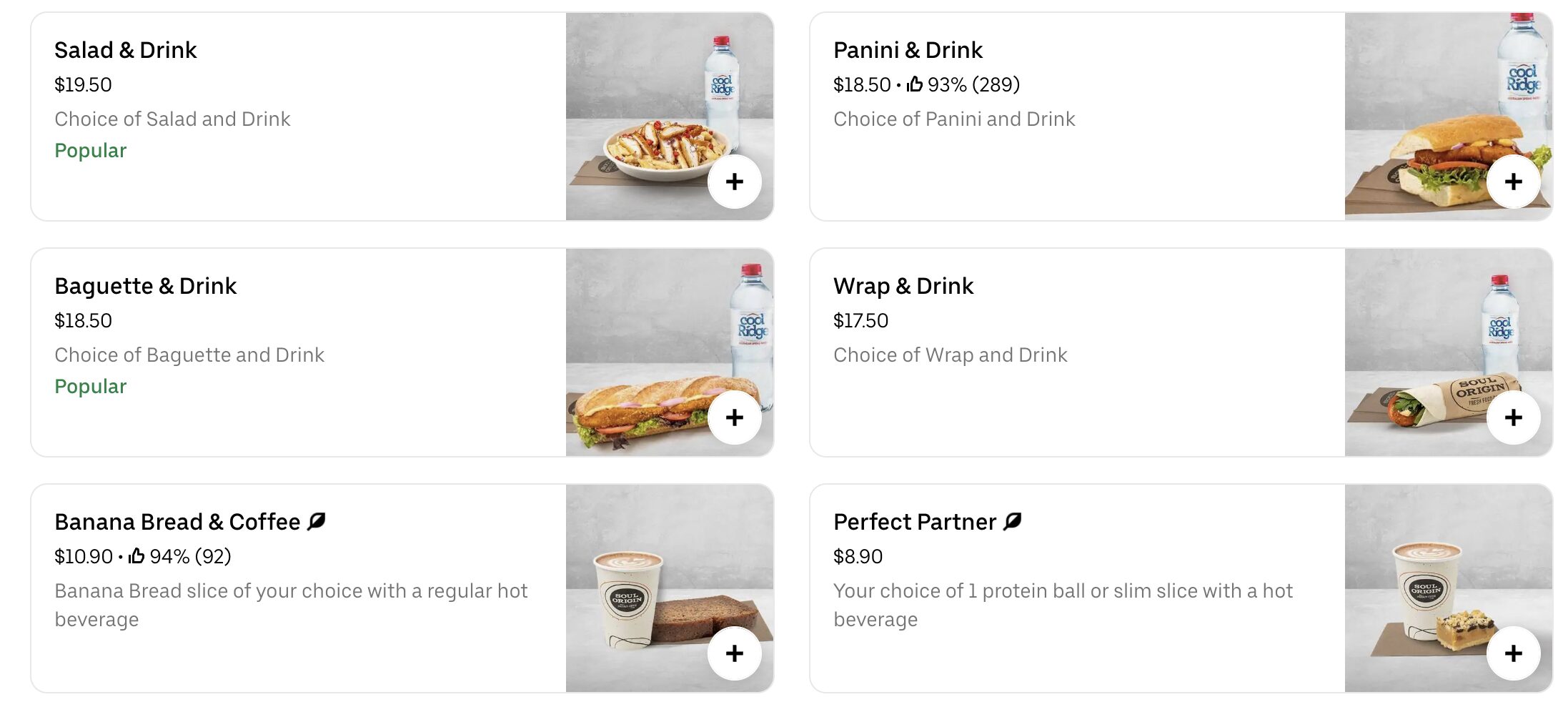Open the 93% (289) rating for Panini & Drink
The width and height of the screenshot is (1568, 712).
coord(972,84)
